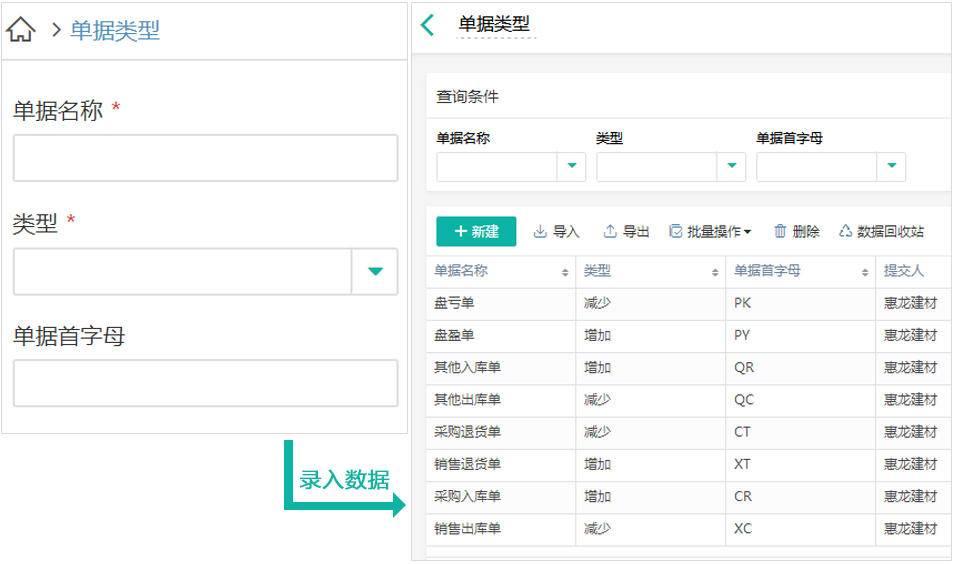Screen dimensions: 954x564
Task: Select the 盘亏单 table row
Action: [689, 303]
